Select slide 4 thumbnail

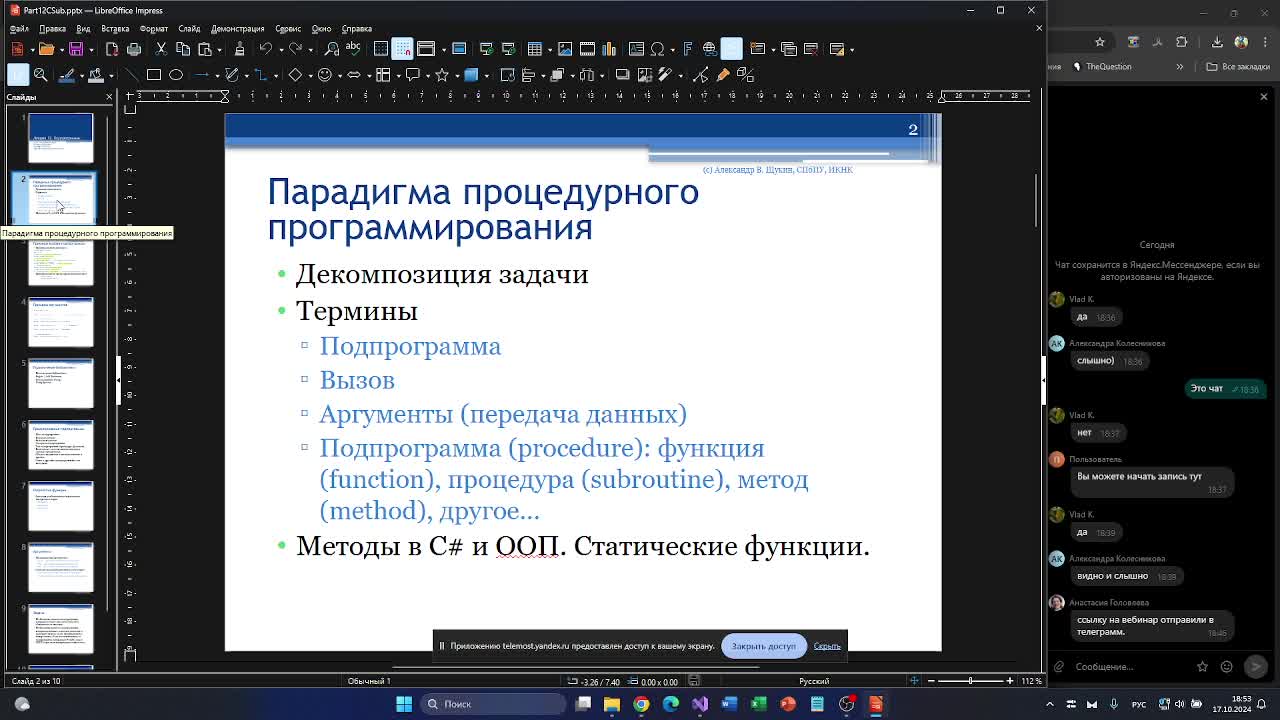60,322
